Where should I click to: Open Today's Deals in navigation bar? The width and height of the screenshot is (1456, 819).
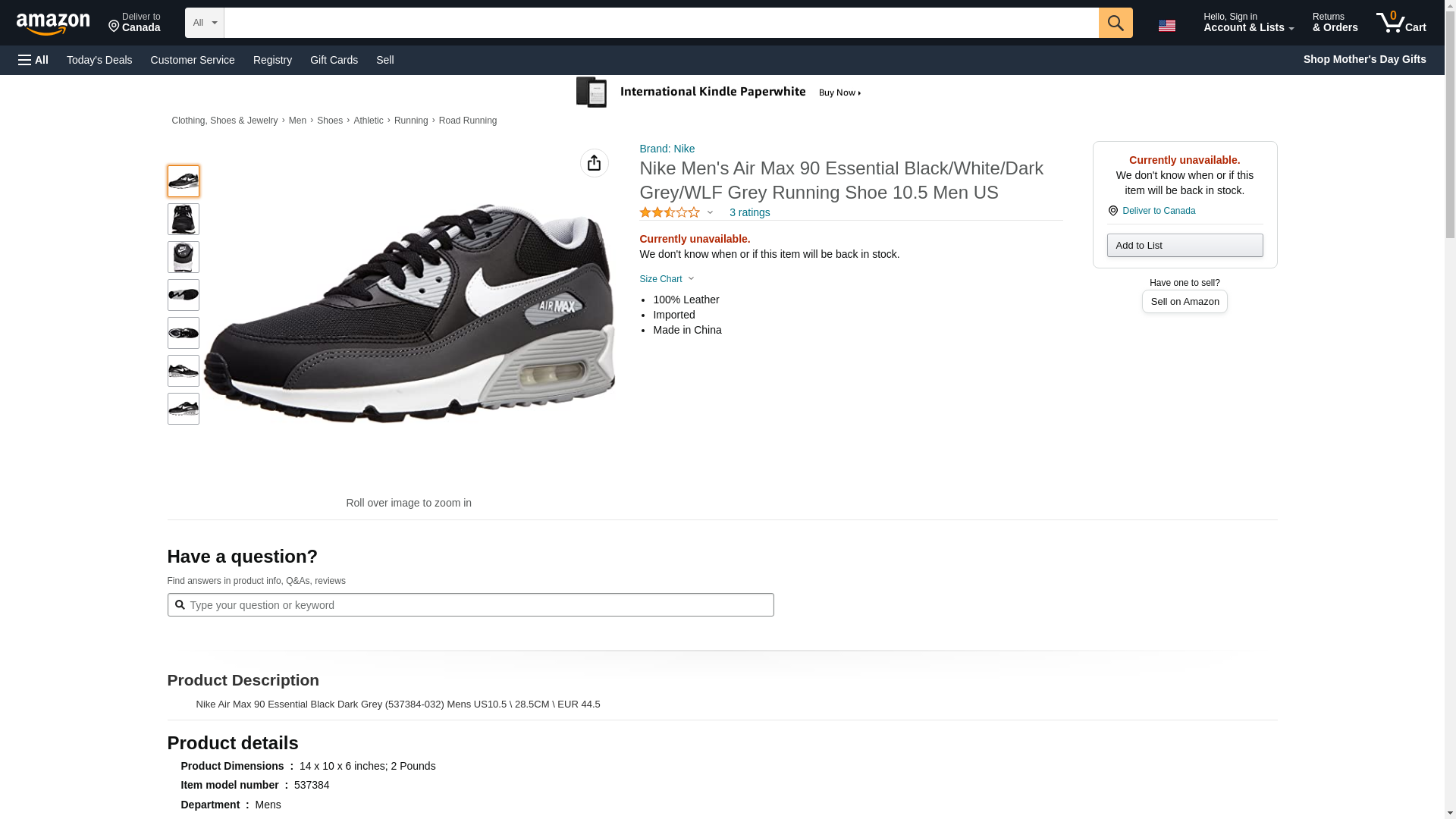(99, 60)
